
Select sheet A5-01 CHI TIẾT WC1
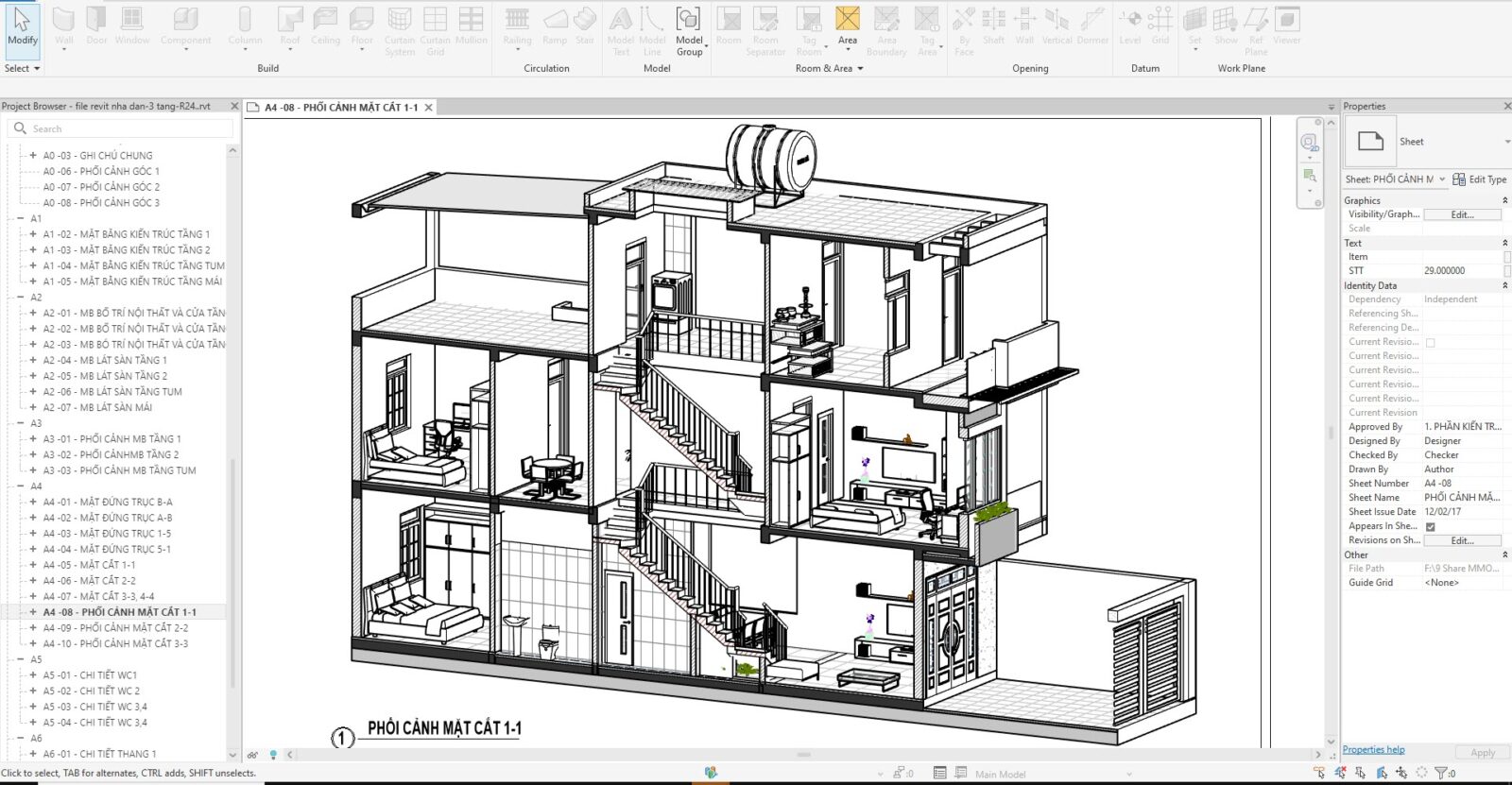(x=90, y=674)
